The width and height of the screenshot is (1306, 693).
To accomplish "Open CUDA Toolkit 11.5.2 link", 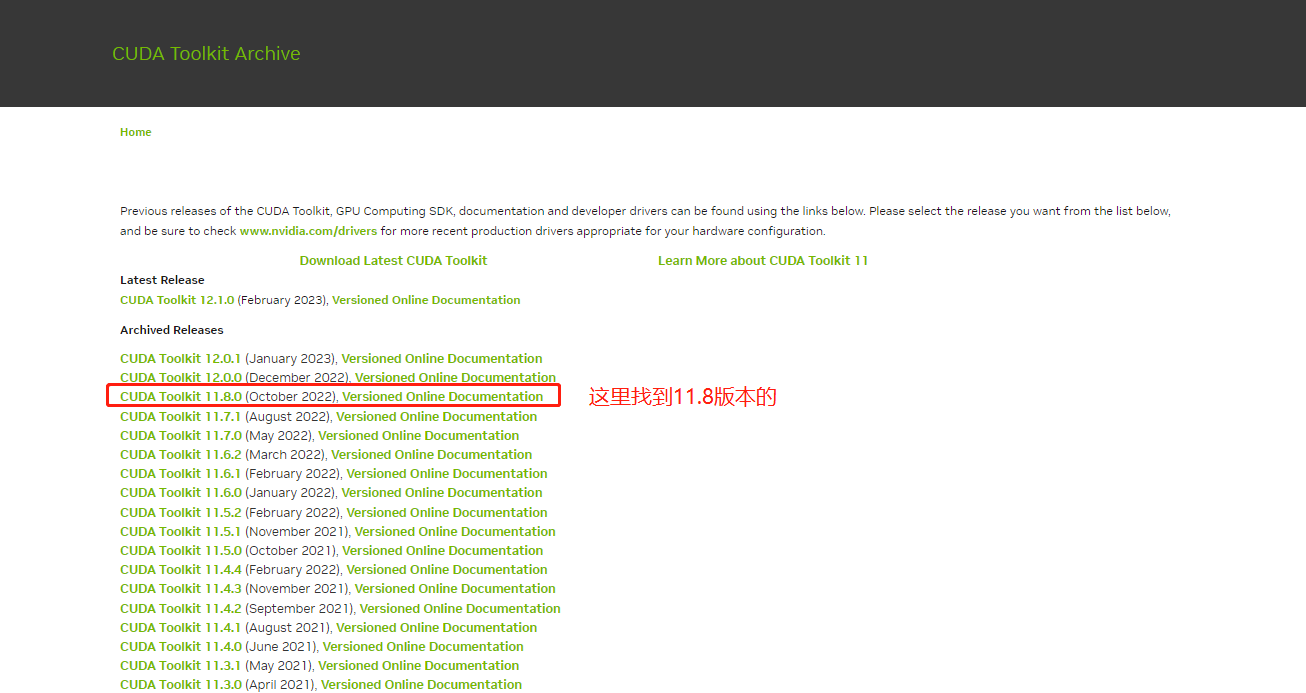I will click(x=181, y=513).
